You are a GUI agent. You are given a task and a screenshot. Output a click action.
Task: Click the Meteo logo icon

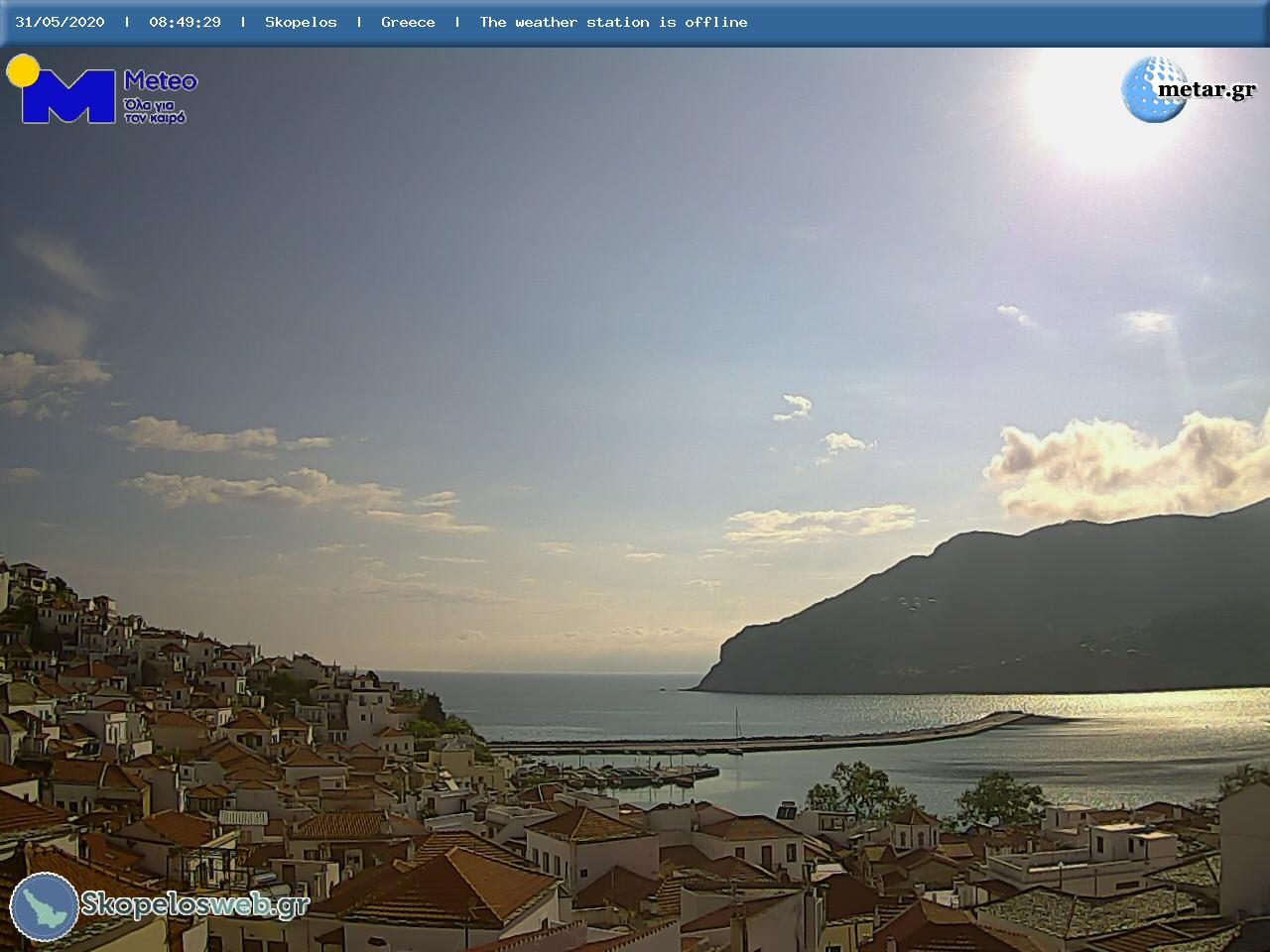(x=62, y=89)
